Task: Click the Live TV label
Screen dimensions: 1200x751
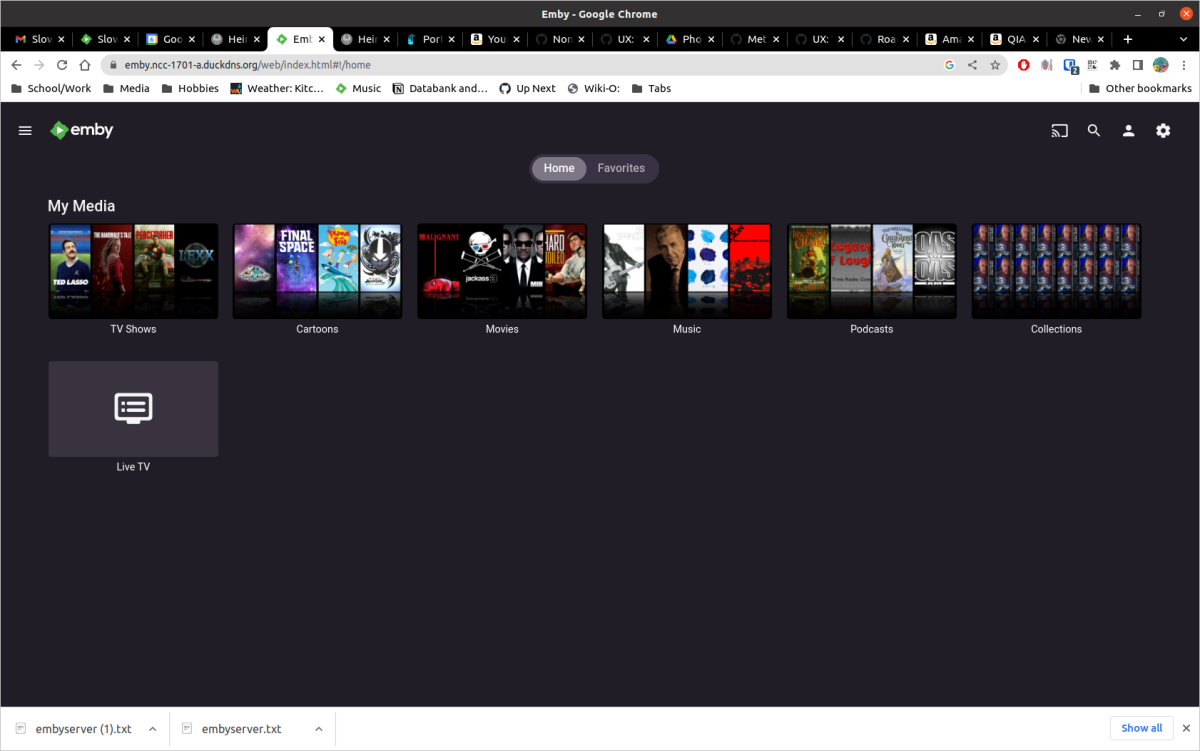Action: (133, 467)
